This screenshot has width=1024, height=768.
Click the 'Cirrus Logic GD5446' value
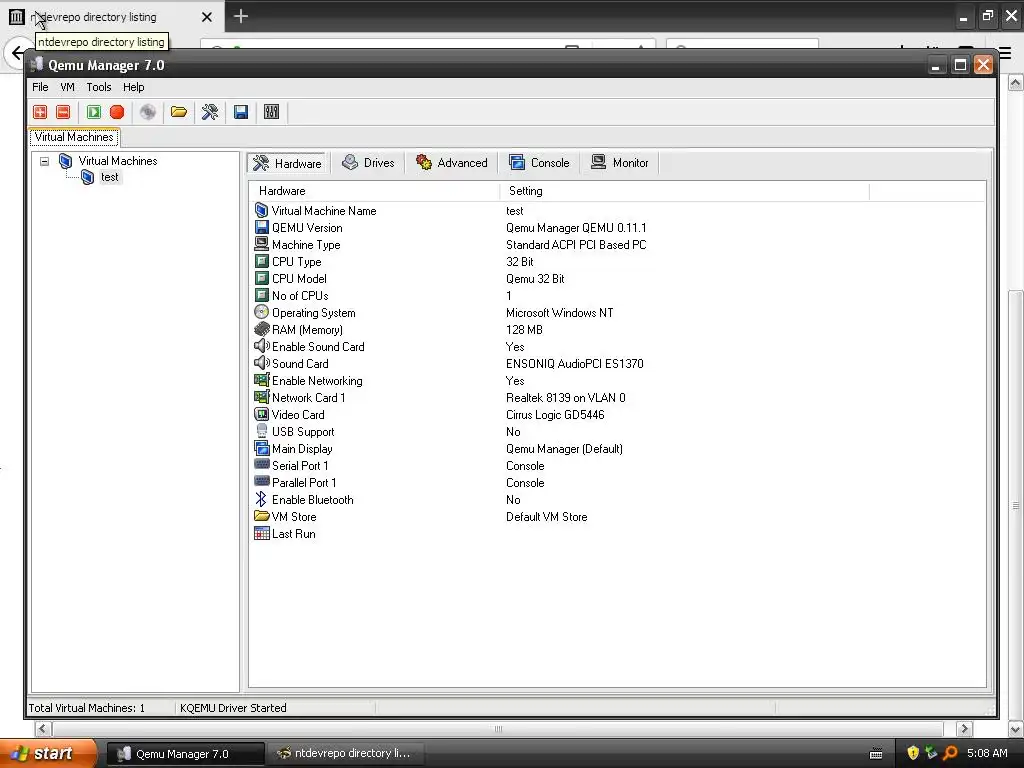point(555,415)
